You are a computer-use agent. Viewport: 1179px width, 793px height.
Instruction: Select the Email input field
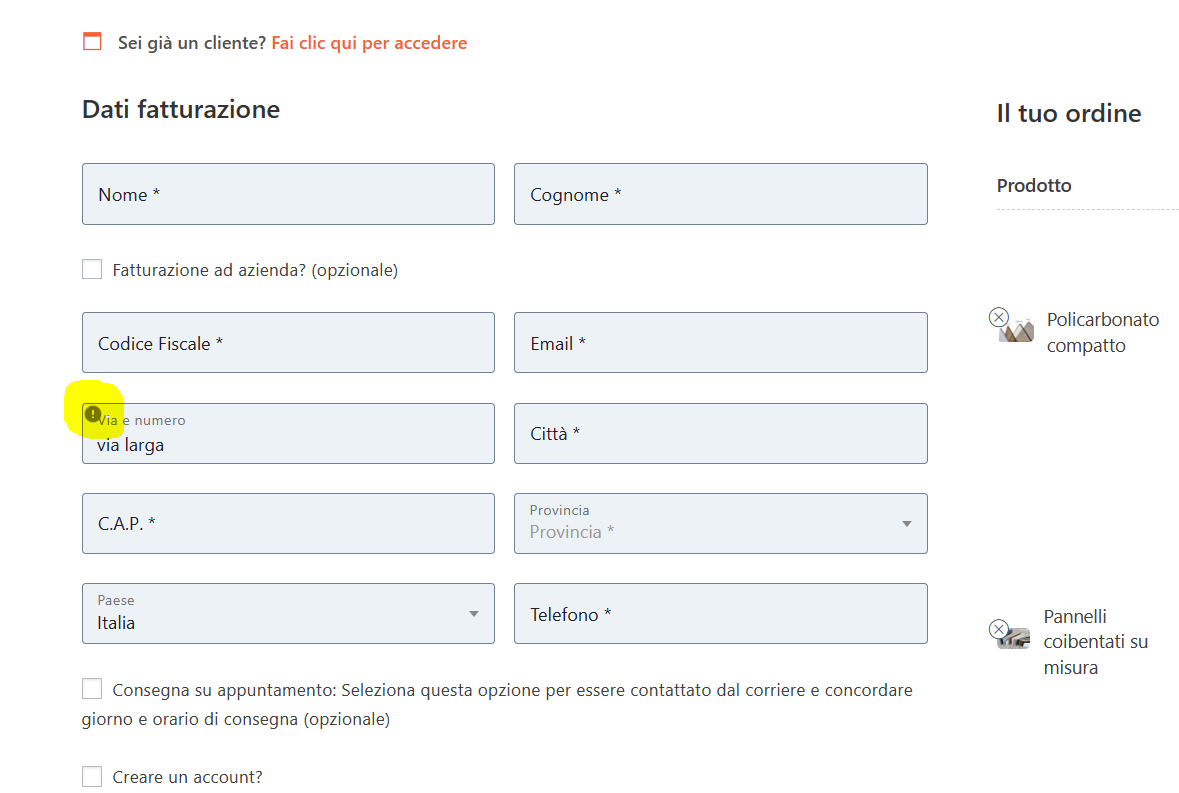(x=720, y=343)
